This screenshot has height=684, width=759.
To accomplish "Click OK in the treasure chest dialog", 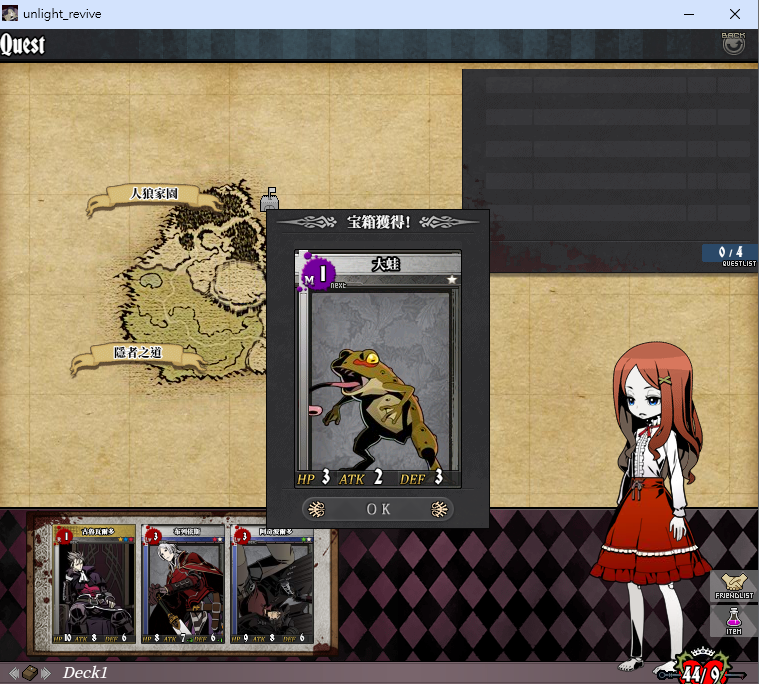I will click(378, 509).
